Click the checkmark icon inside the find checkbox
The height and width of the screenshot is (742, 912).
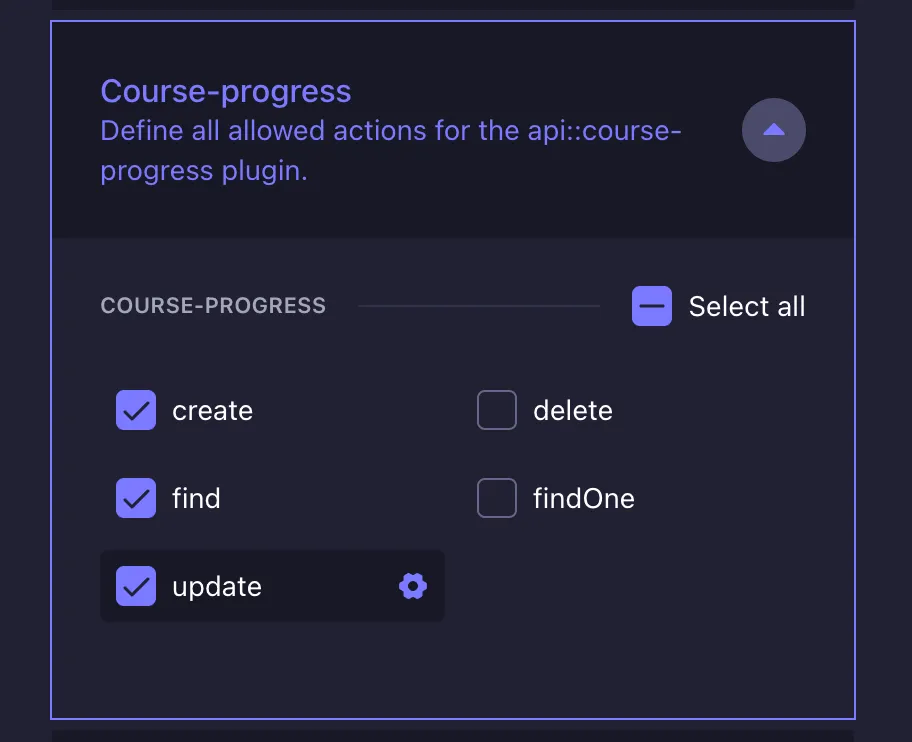pyautogui.click(x=136, y=498)
